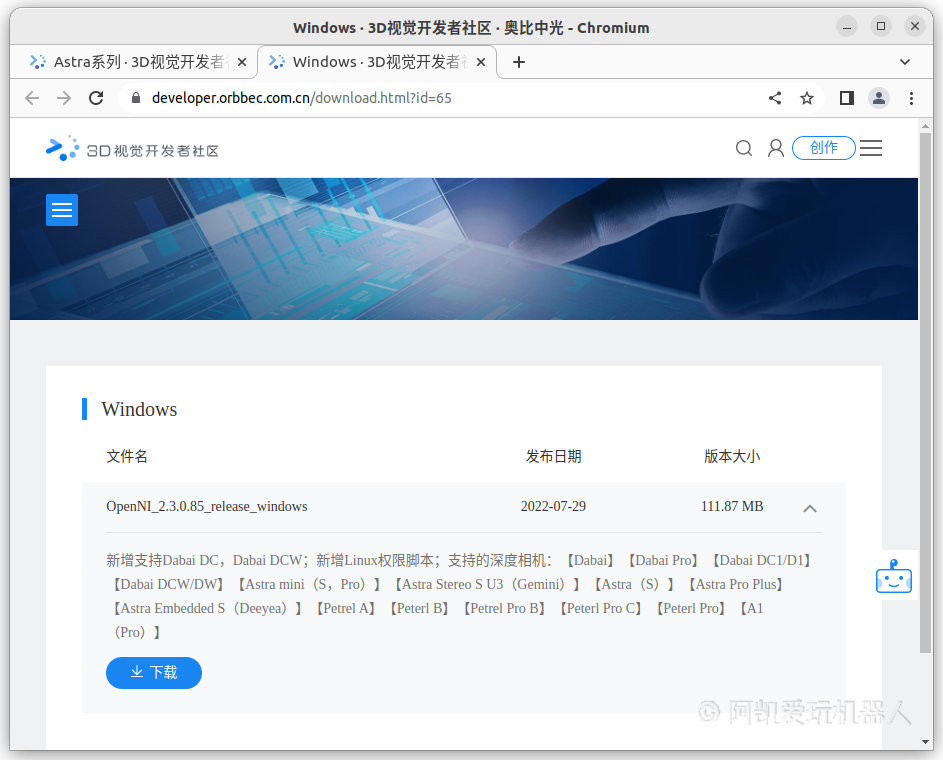Toggle the browser side panel

[847, 98]
